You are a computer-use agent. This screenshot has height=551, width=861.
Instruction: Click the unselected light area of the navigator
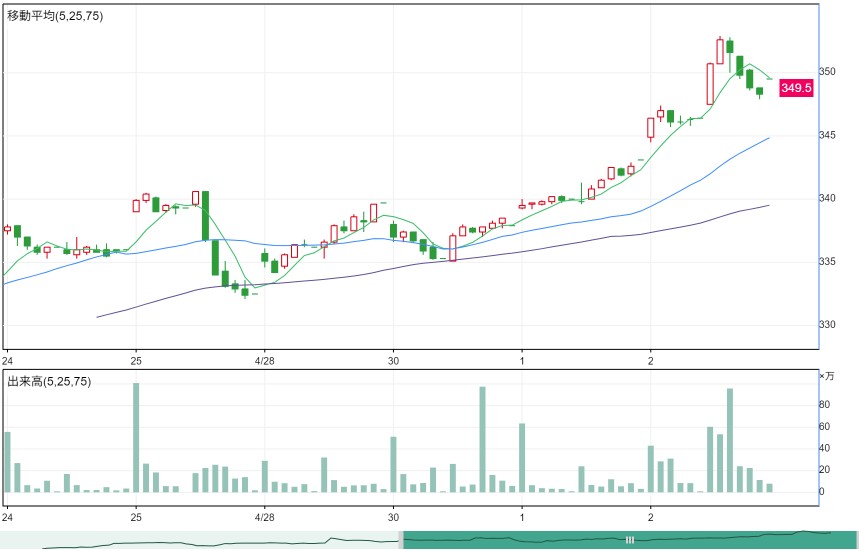click(200, 540)
